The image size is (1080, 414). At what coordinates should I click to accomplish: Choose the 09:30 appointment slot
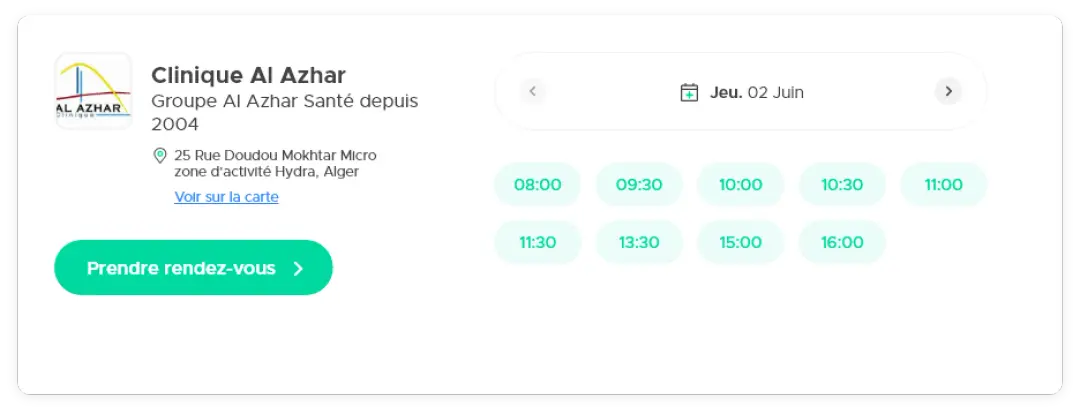(639, 185)
